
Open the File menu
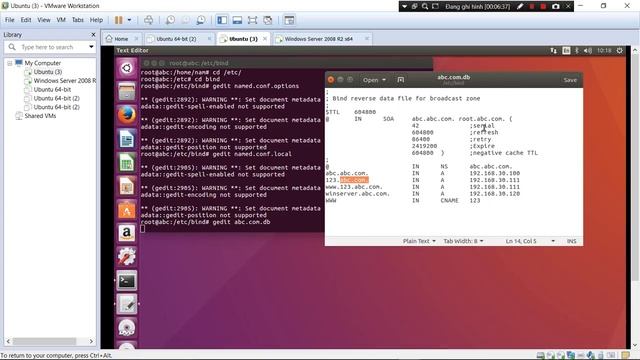coord(9,20)
